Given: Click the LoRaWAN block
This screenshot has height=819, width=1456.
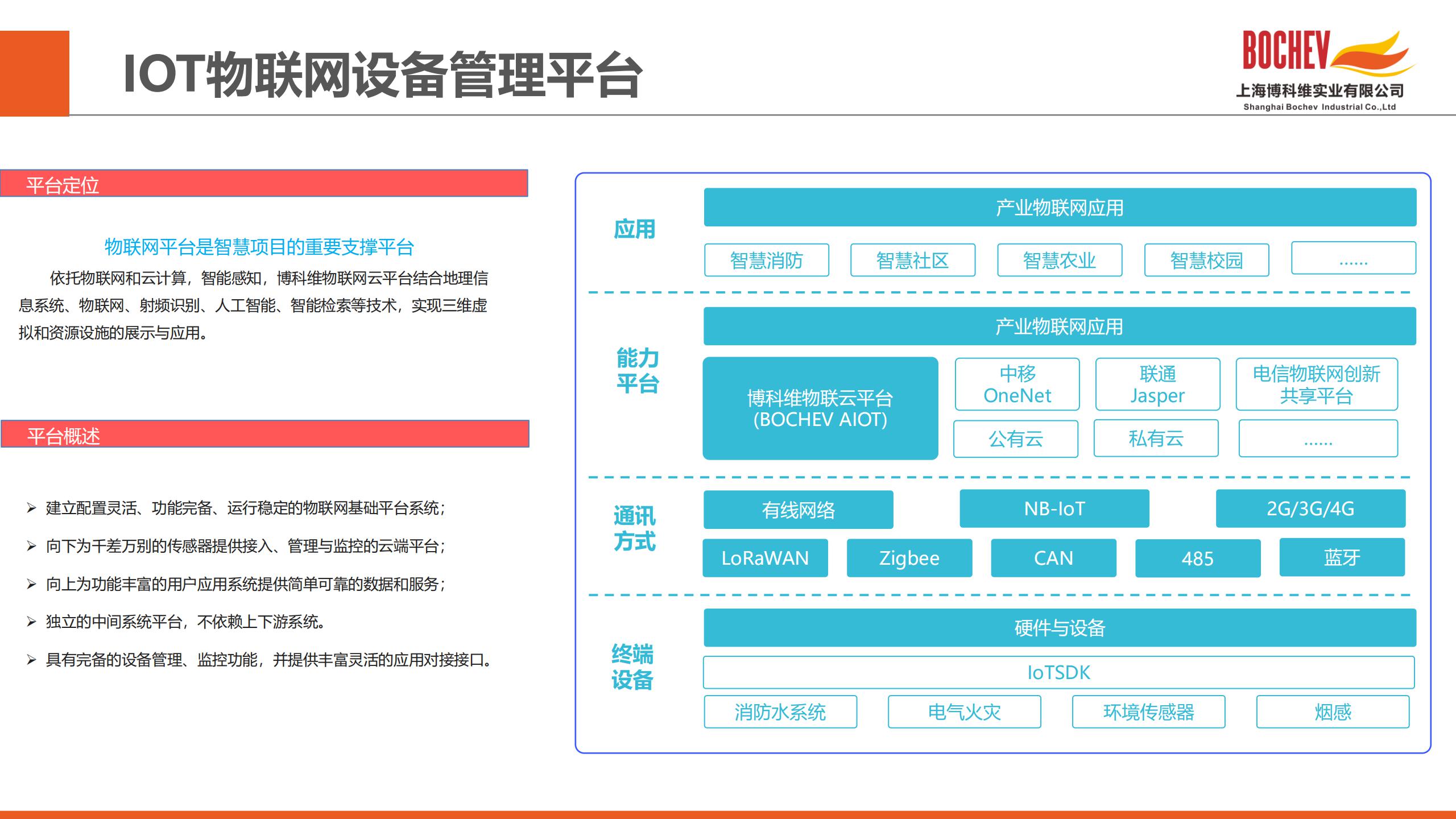Looking at the screenshot, I should pos(766,558).
